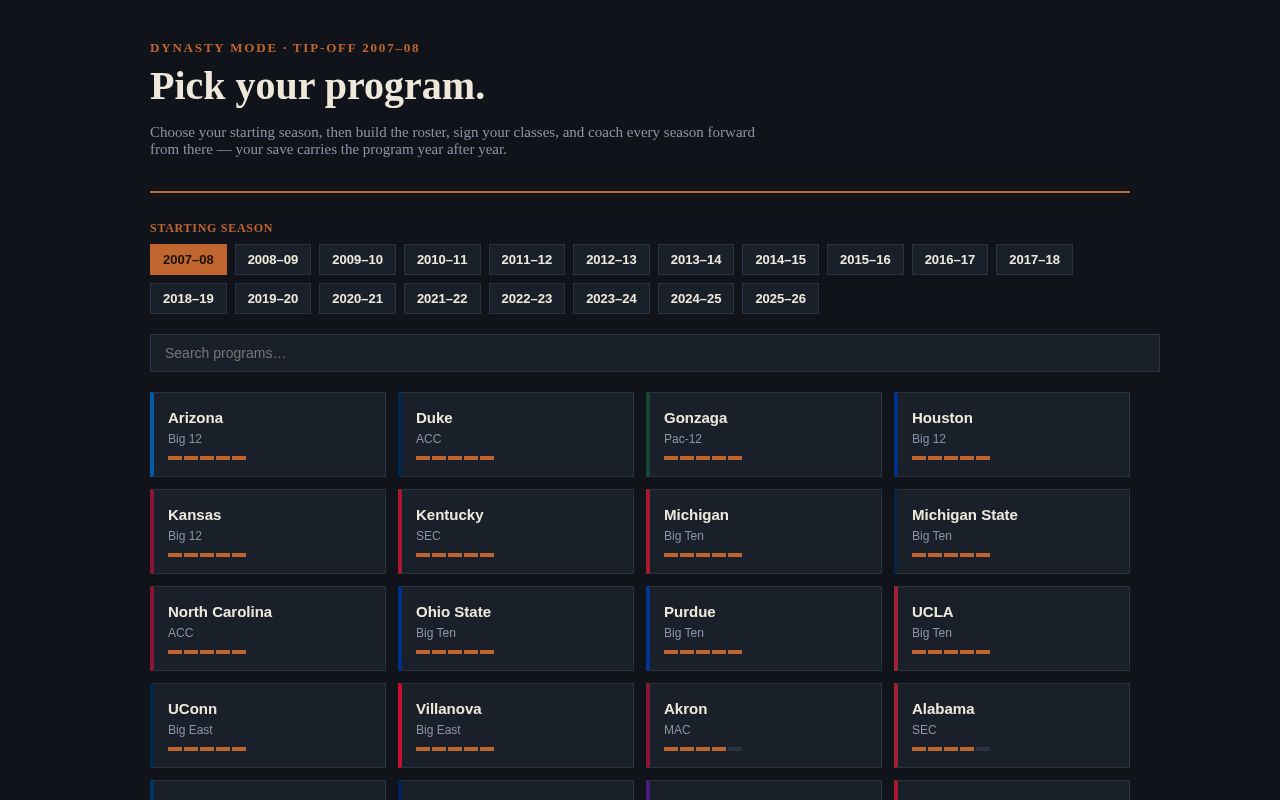Select the 2016–17 season

[x=950, y=259]
